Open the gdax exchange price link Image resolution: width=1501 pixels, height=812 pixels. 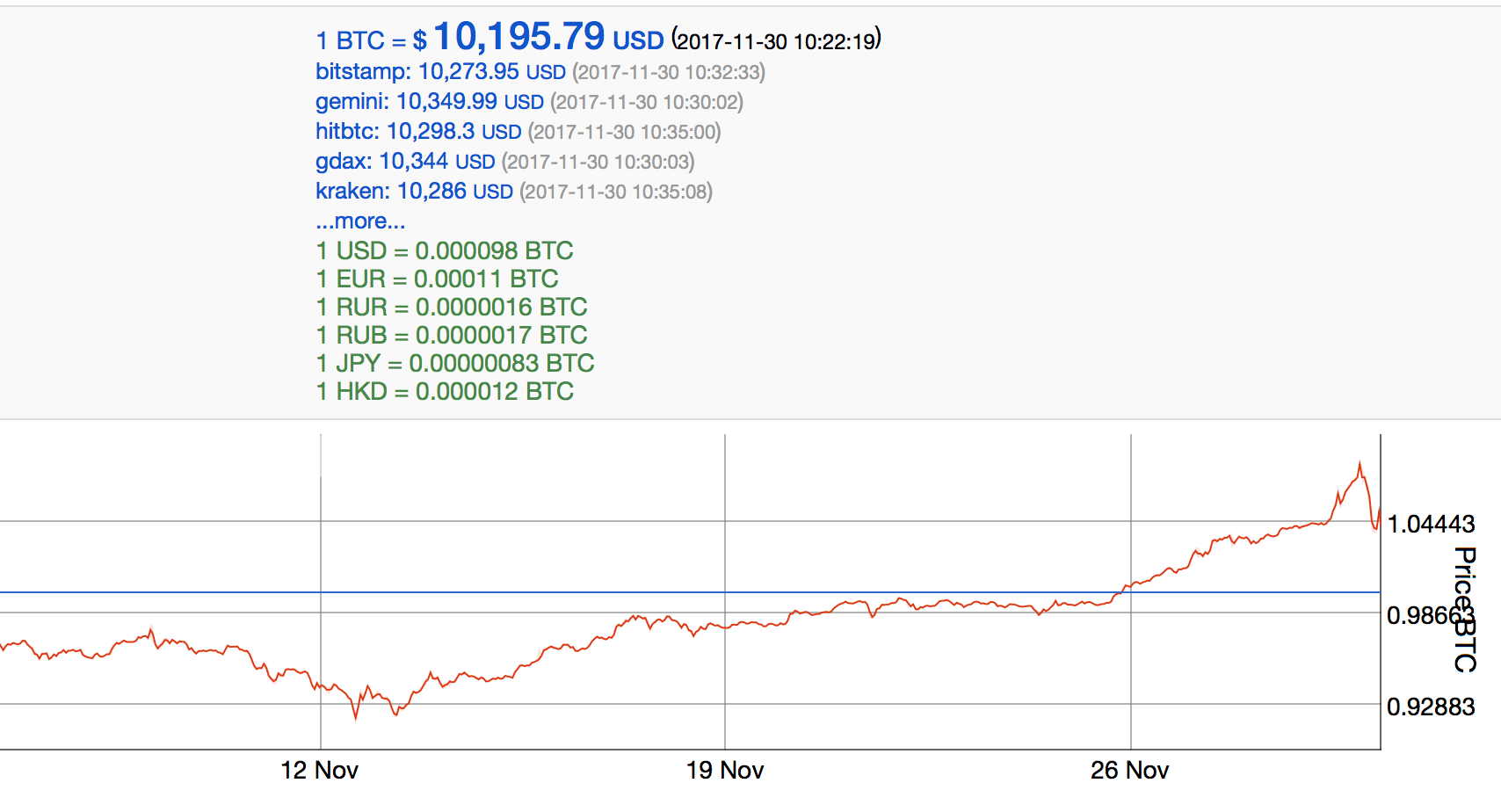pos(405,162)
